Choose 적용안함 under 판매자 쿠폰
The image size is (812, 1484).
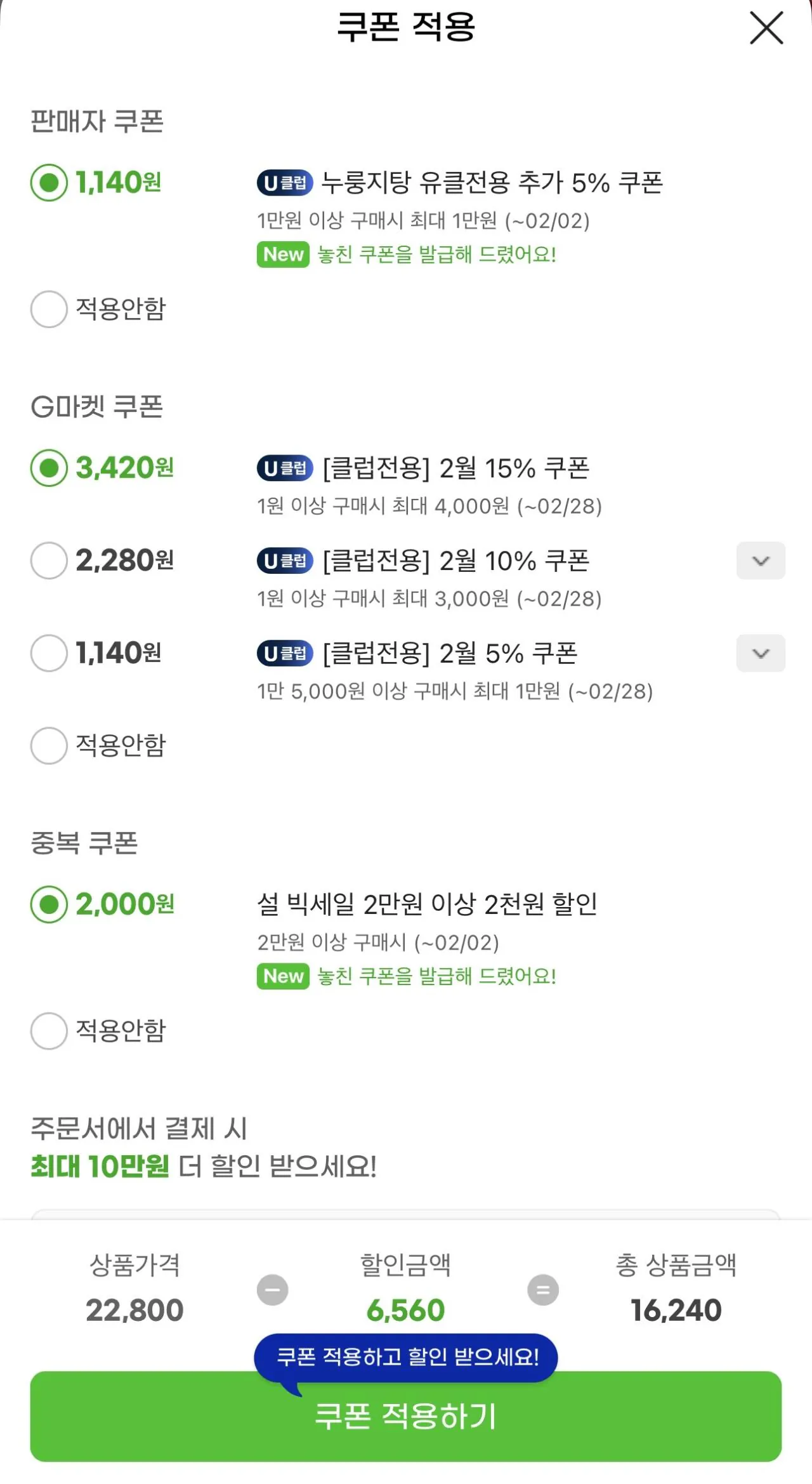click(x=49, y=309)
